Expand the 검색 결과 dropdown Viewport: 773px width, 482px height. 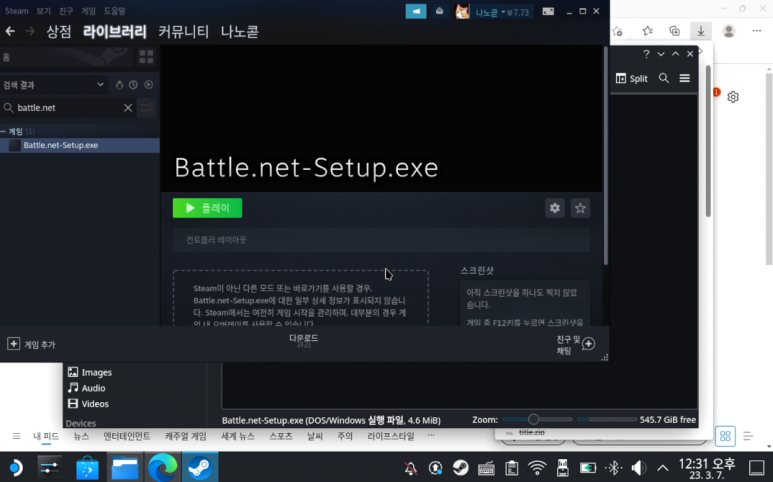pyautogui.click(x=54, y=85)
